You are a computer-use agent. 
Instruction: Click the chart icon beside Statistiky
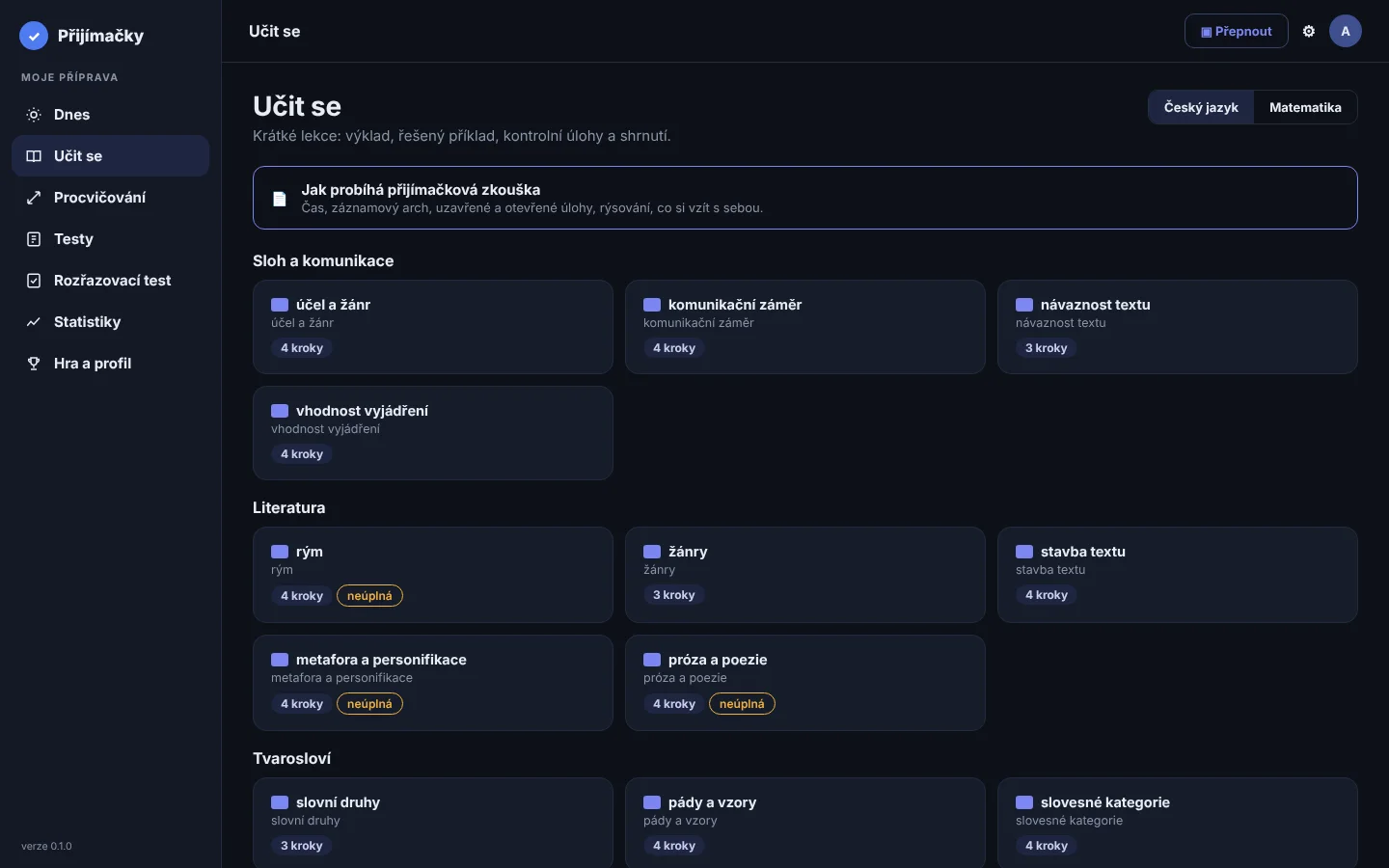[34, 322]
